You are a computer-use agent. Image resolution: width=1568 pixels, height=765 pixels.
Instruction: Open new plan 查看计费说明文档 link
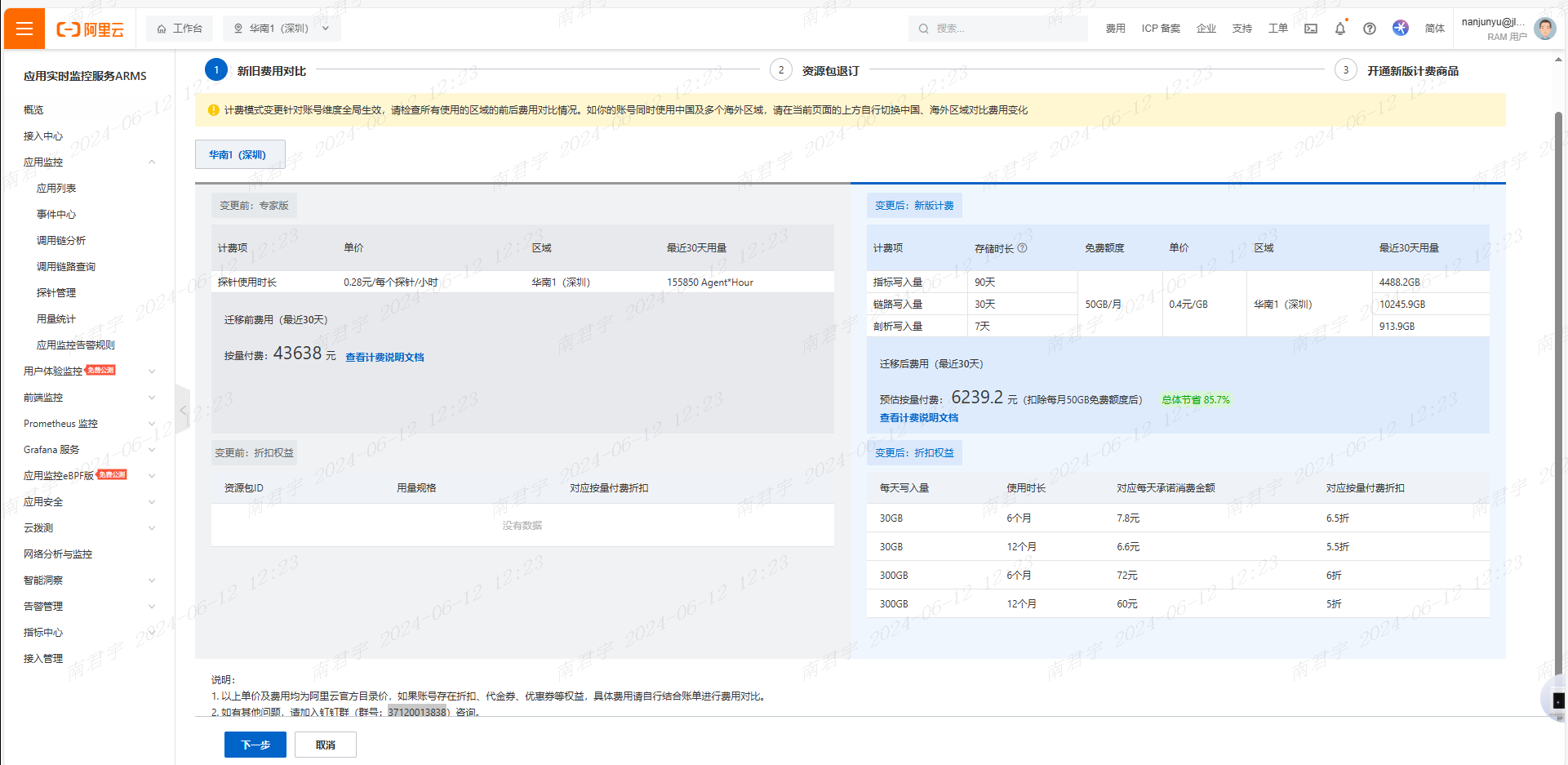click(x=919, y=418)
